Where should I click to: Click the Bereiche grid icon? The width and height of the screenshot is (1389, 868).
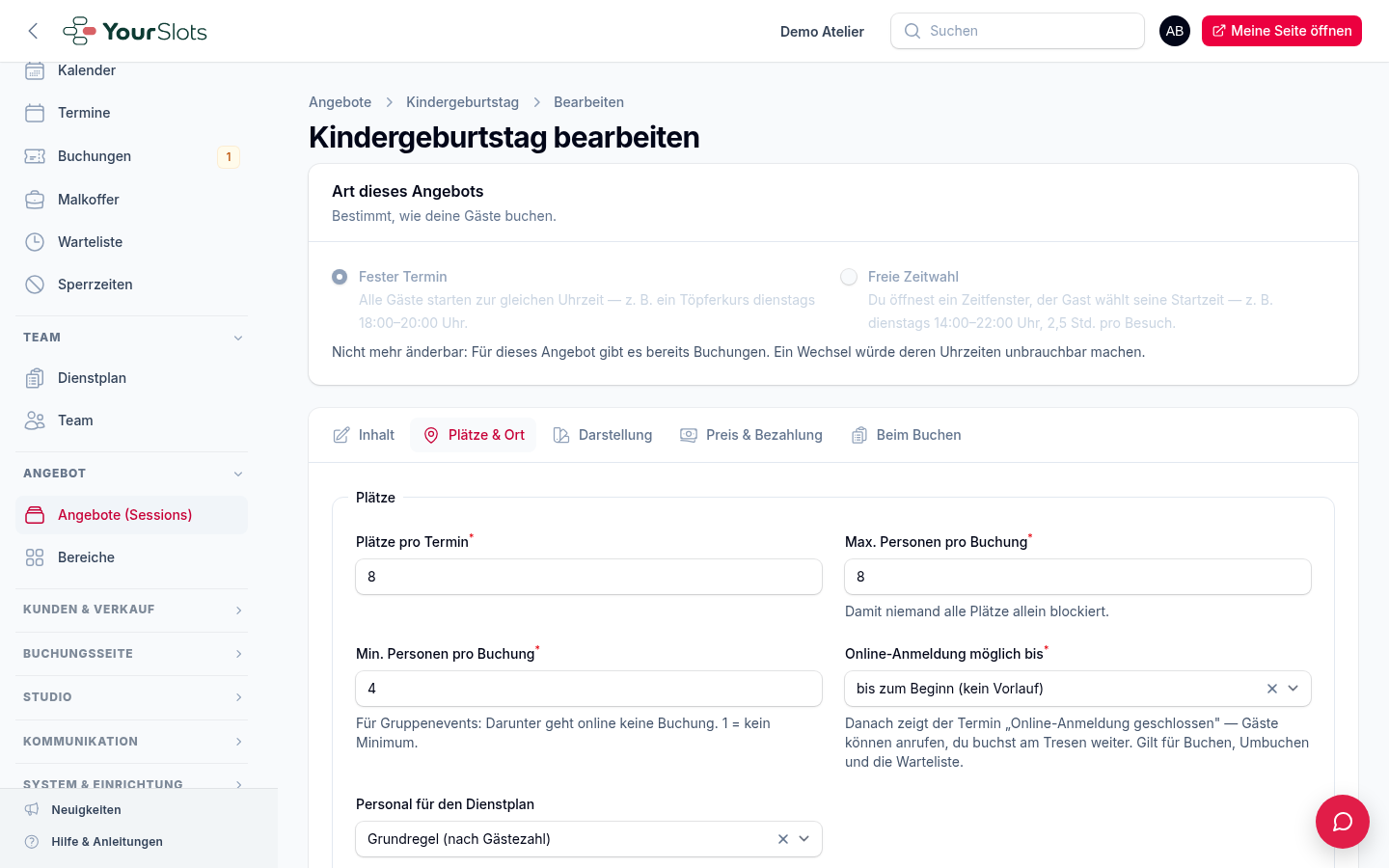[35, 557]
